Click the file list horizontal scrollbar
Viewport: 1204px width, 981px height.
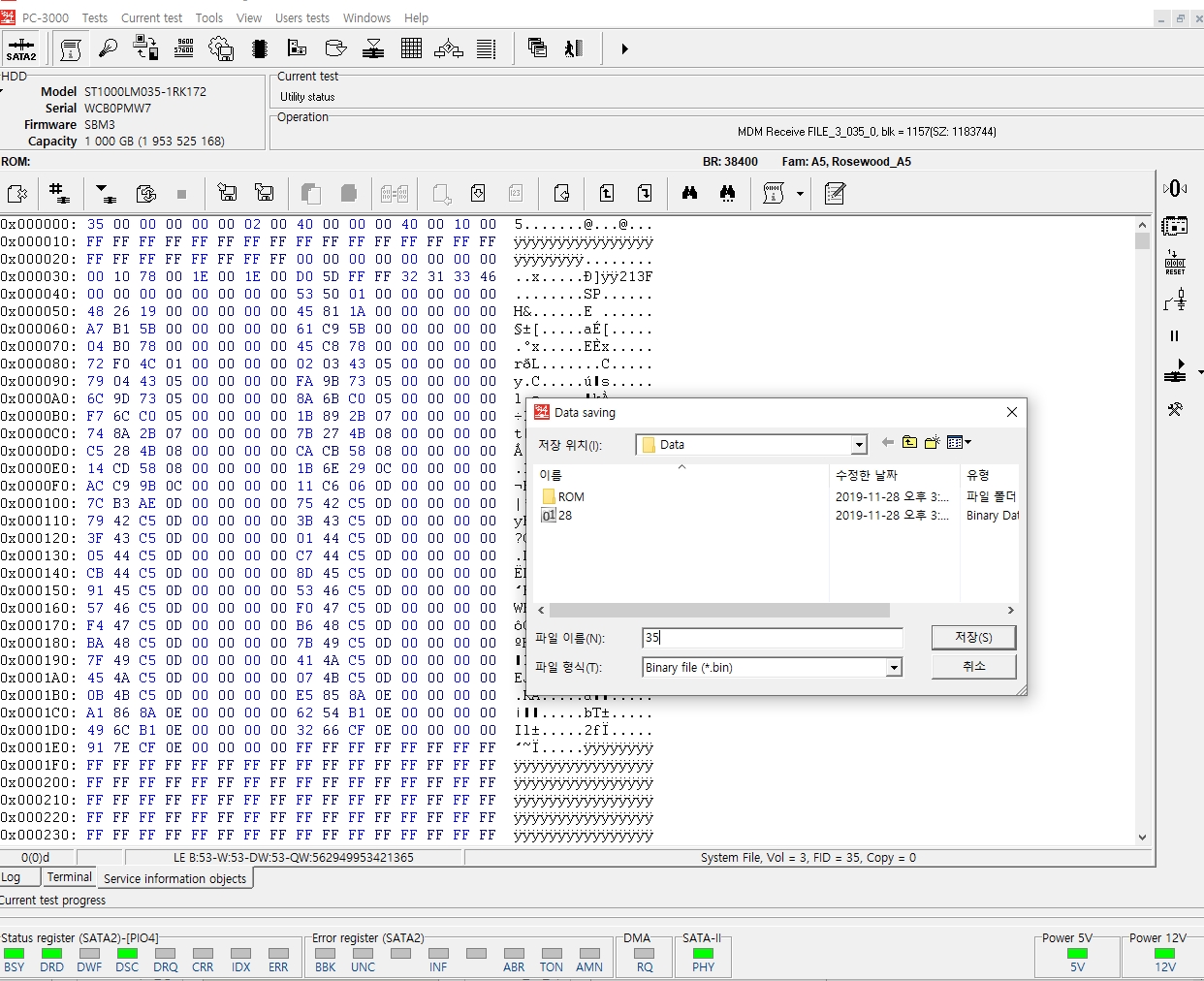pos(718,611)
